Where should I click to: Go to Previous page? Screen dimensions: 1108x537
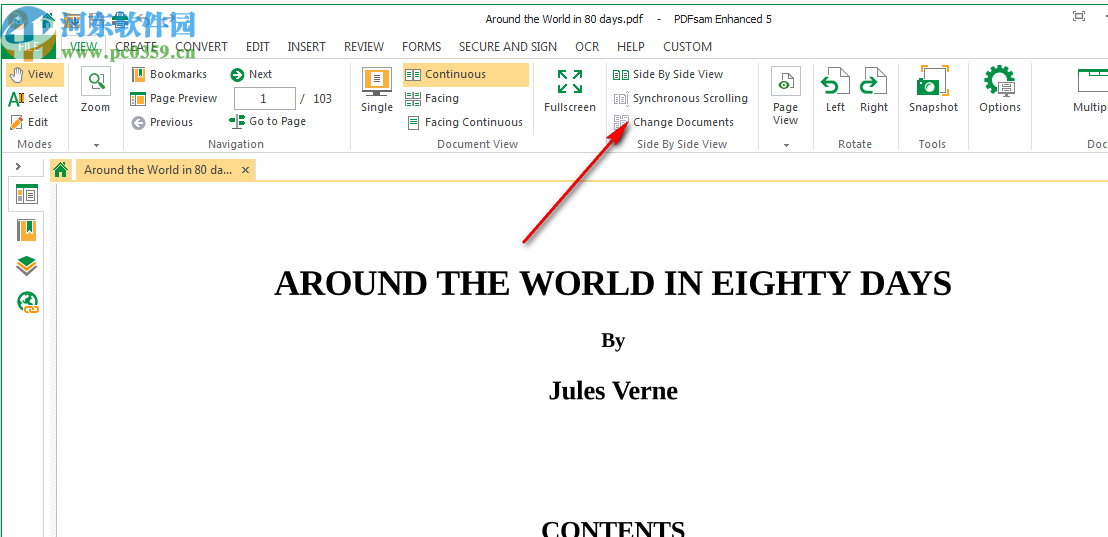tap(163, 122)
